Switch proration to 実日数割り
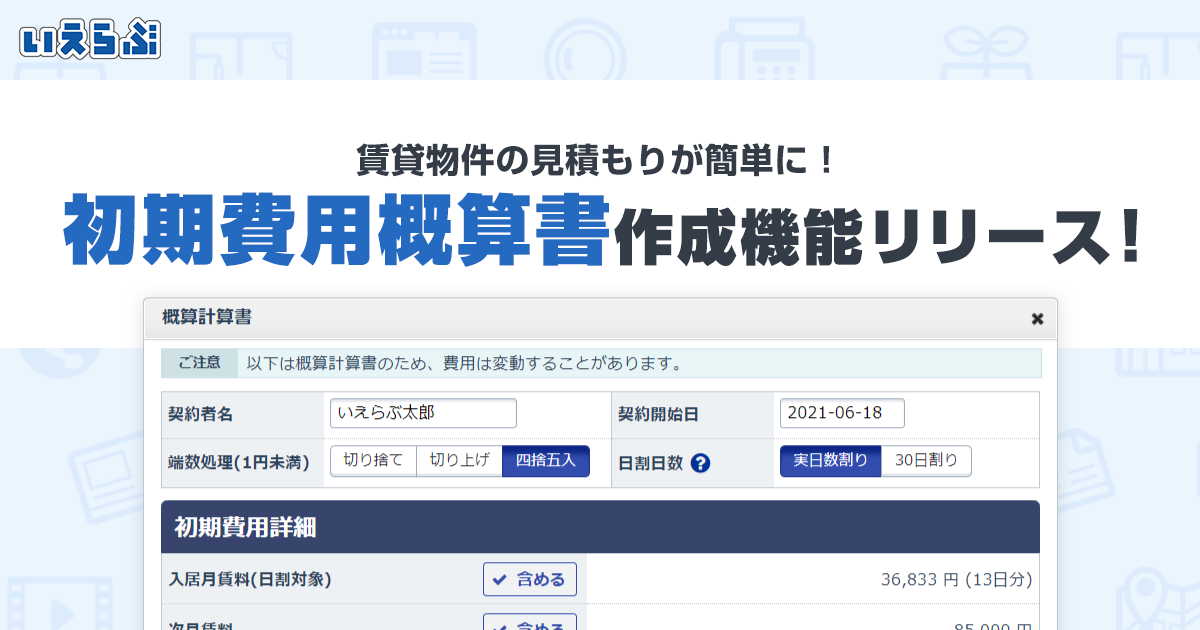The width and height of the screenshot is (1200, 630). click(830, 461)
